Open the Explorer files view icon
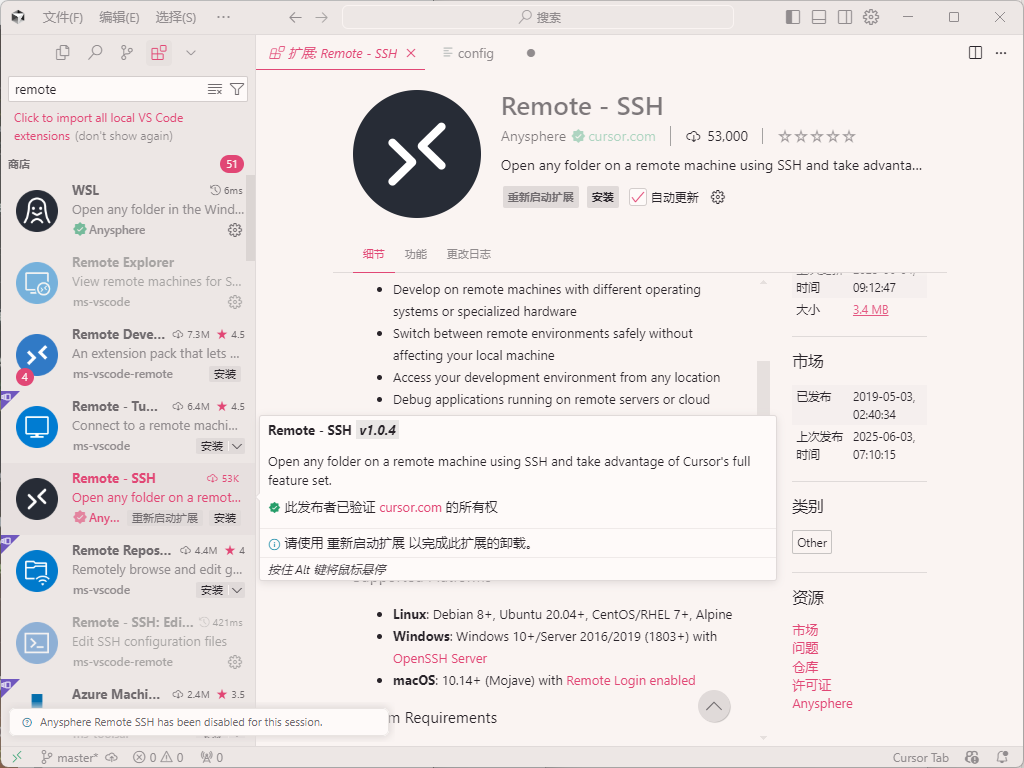The width and height of the screenshot is (1024, 768). (63, 53)
